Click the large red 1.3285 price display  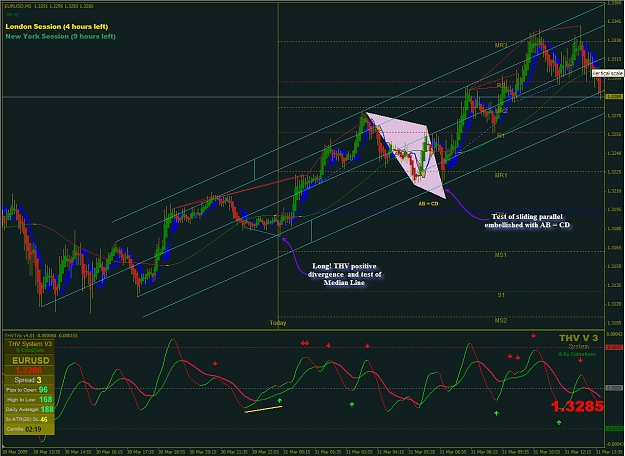[x=577, y=406]
